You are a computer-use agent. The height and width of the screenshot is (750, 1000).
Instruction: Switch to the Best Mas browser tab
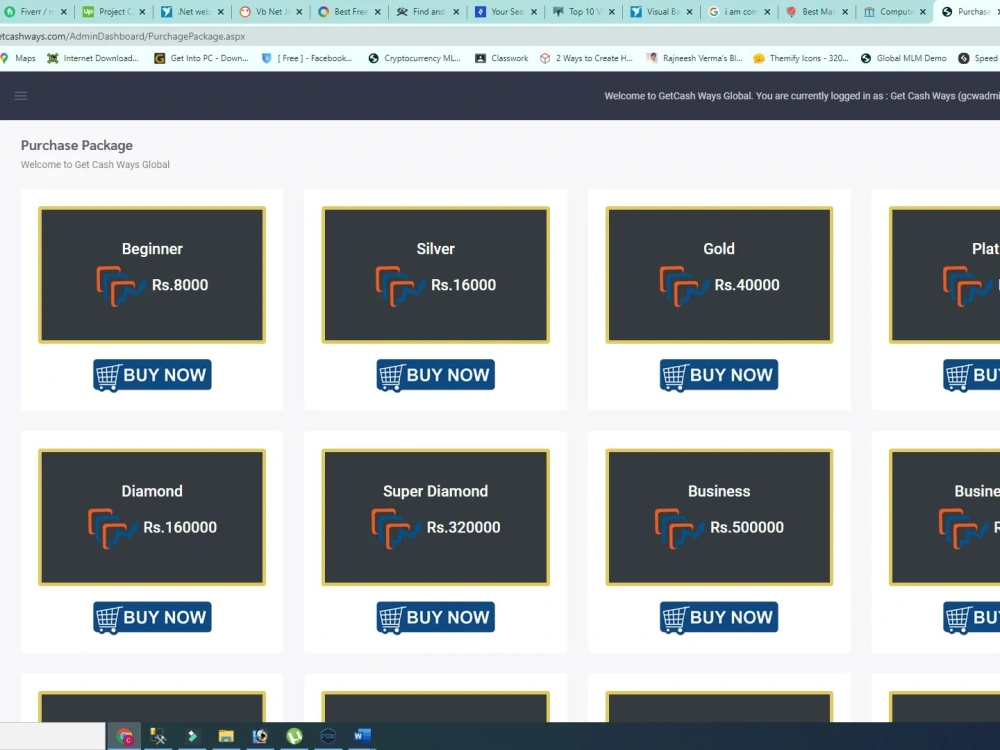click(817, 11)
